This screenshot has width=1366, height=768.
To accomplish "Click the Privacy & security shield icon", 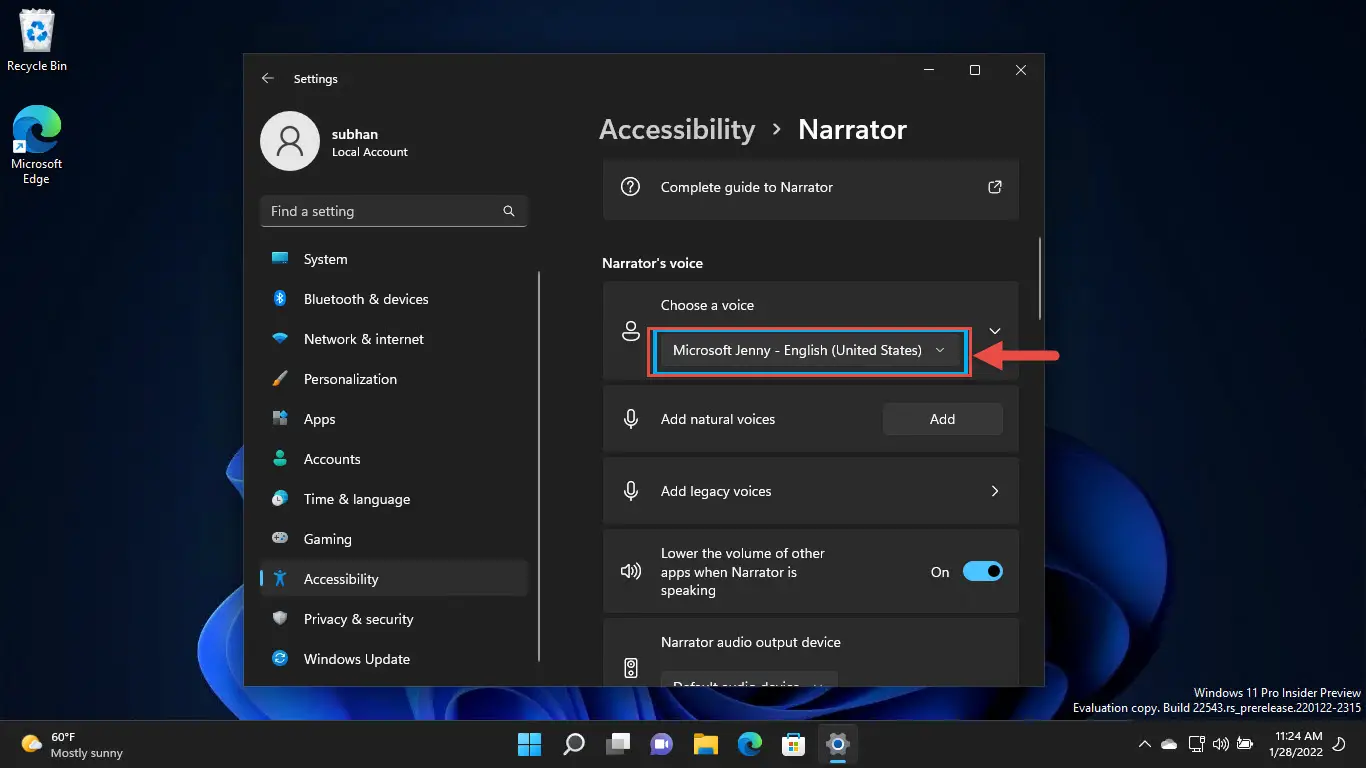I will (x=281, y=619).
